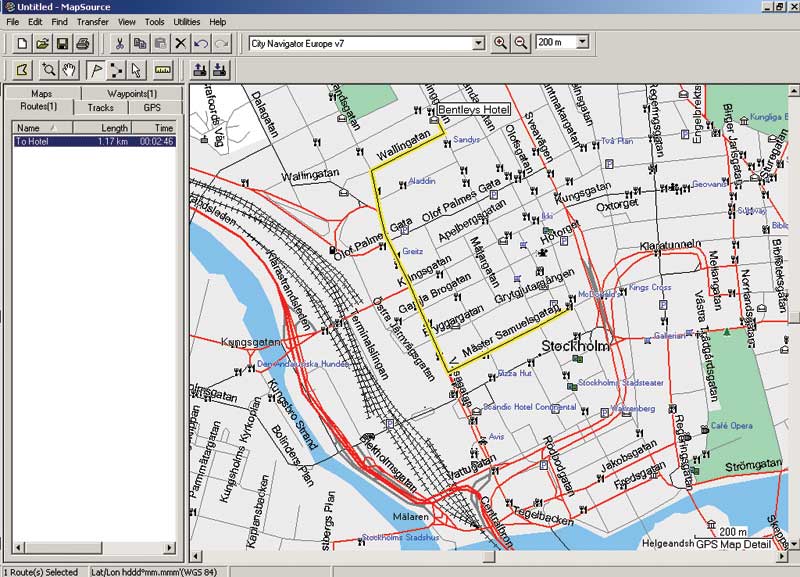Click the Paste clipboard icon
This screenshot has height=577, width=800.
pos(160,44)
